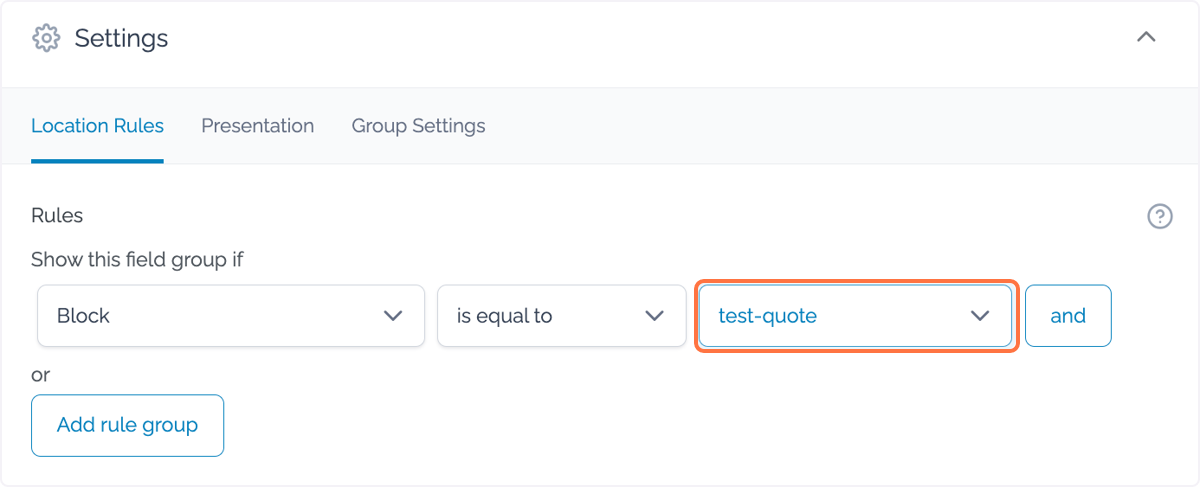Click the Settings gear icon
Viewport: 1200px width, 487px height.
[x=45, y=39]
